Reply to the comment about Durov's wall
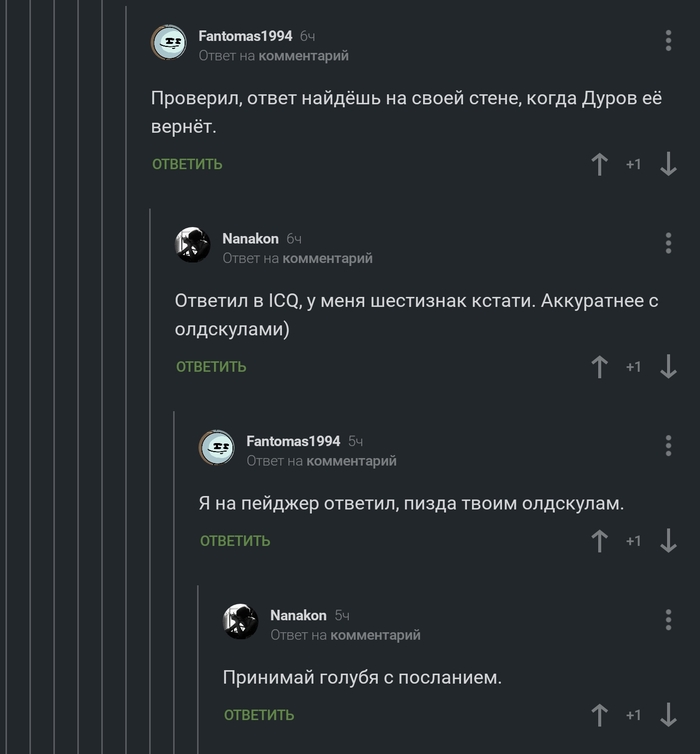The height and width of the screenshot is (754, 700). click(x=187, y=164)
